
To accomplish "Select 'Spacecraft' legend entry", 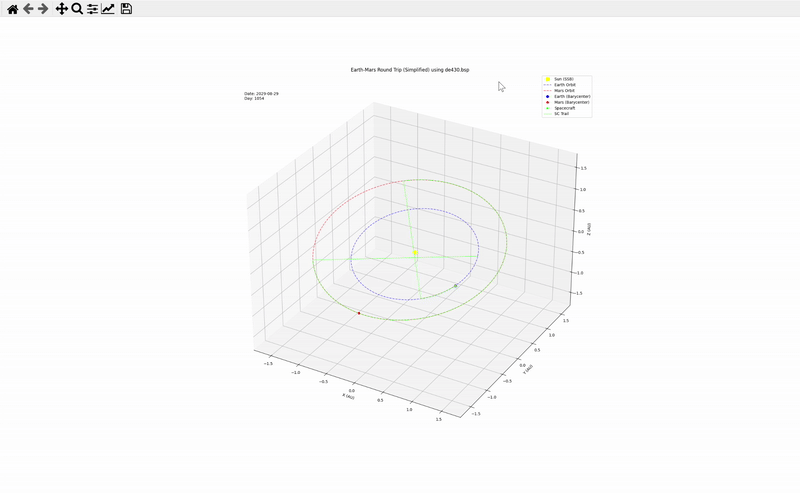I will coord(566,108).
